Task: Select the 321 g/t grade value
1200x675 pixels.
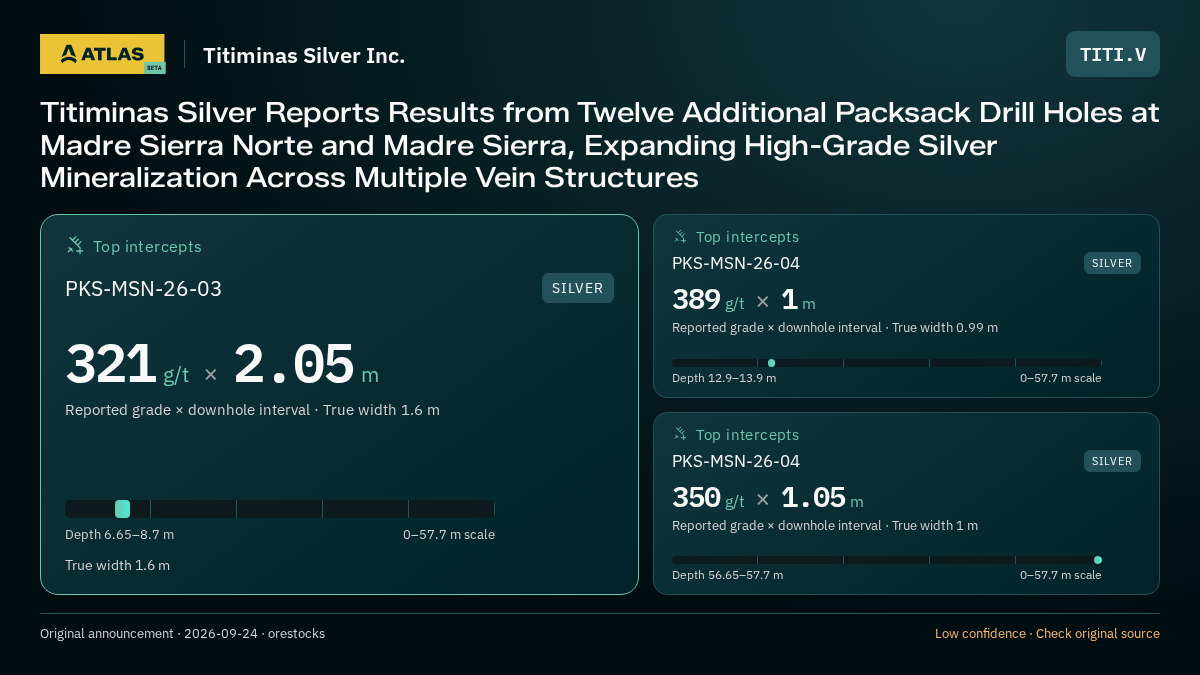Action: click(x=127, y=365)
